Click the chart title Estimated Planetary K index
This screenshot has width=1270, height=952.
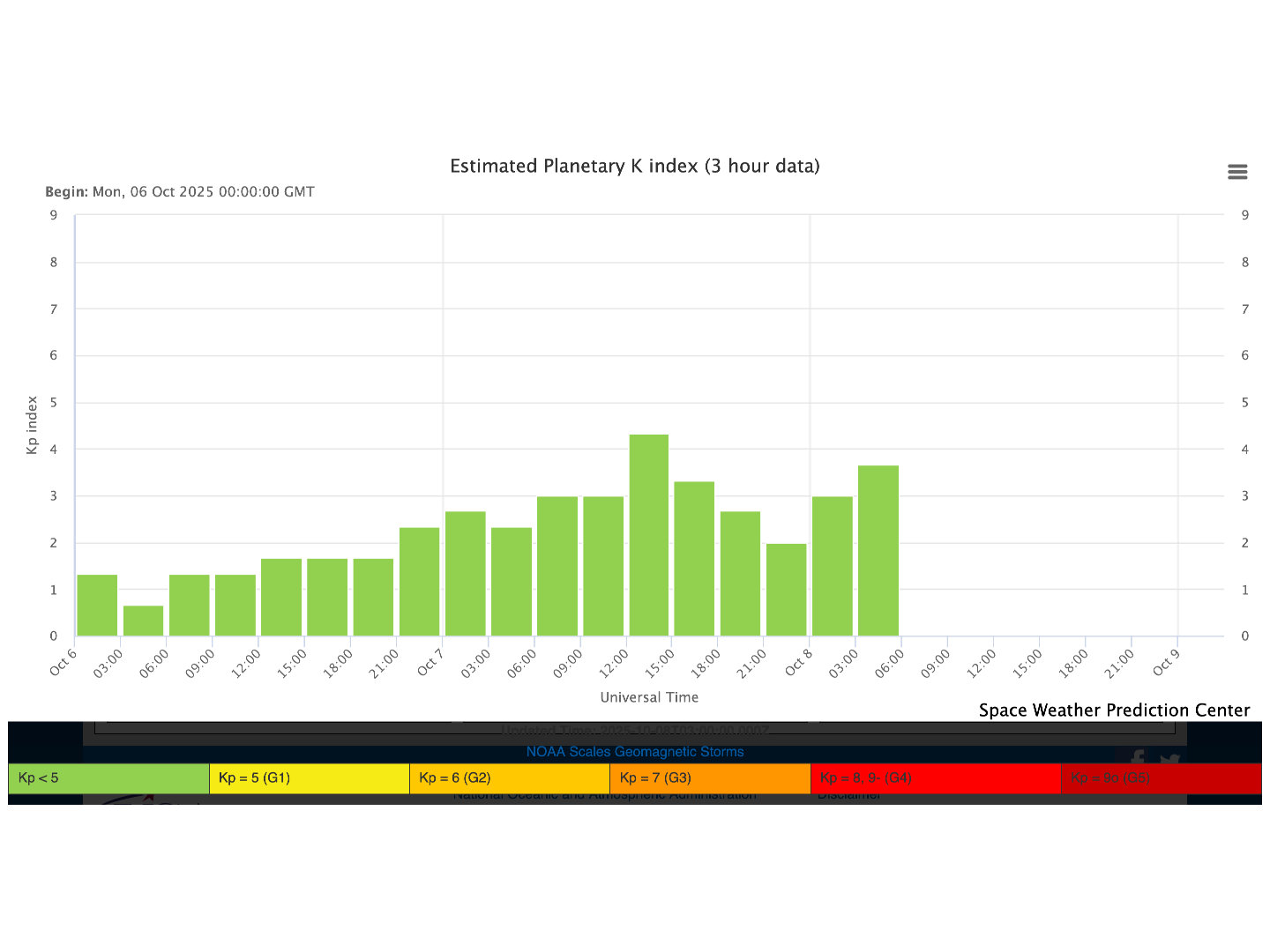pos(634,167)
